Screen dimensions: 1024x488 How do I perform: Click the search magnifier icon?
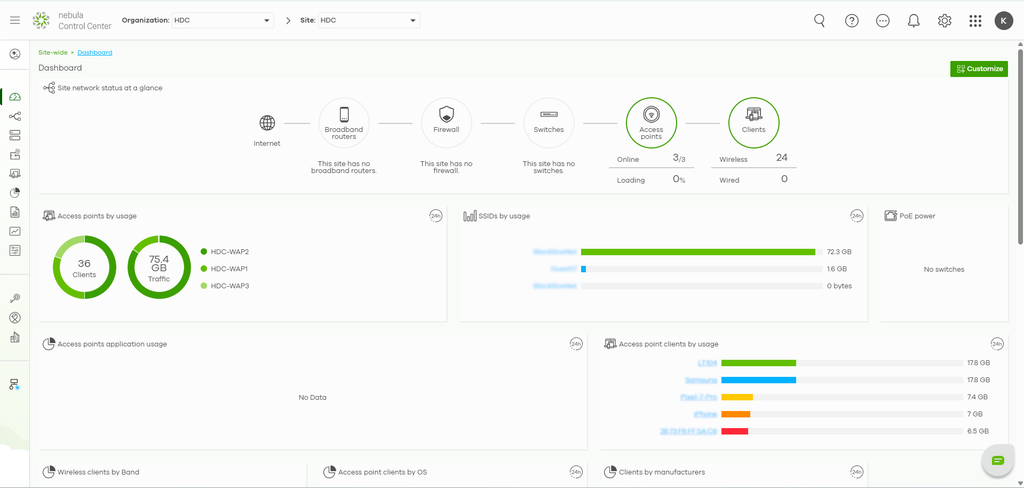click(820, 21)
